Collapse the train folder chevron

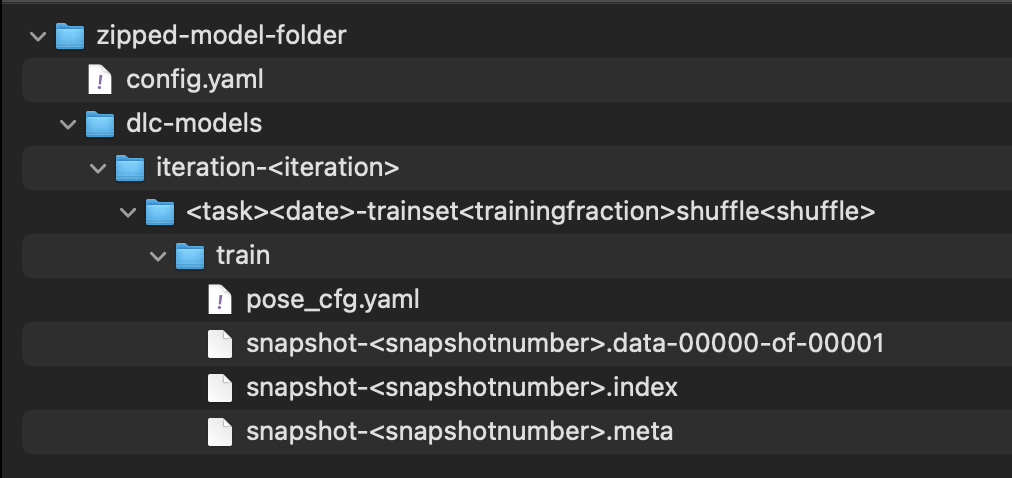(158, 256)
